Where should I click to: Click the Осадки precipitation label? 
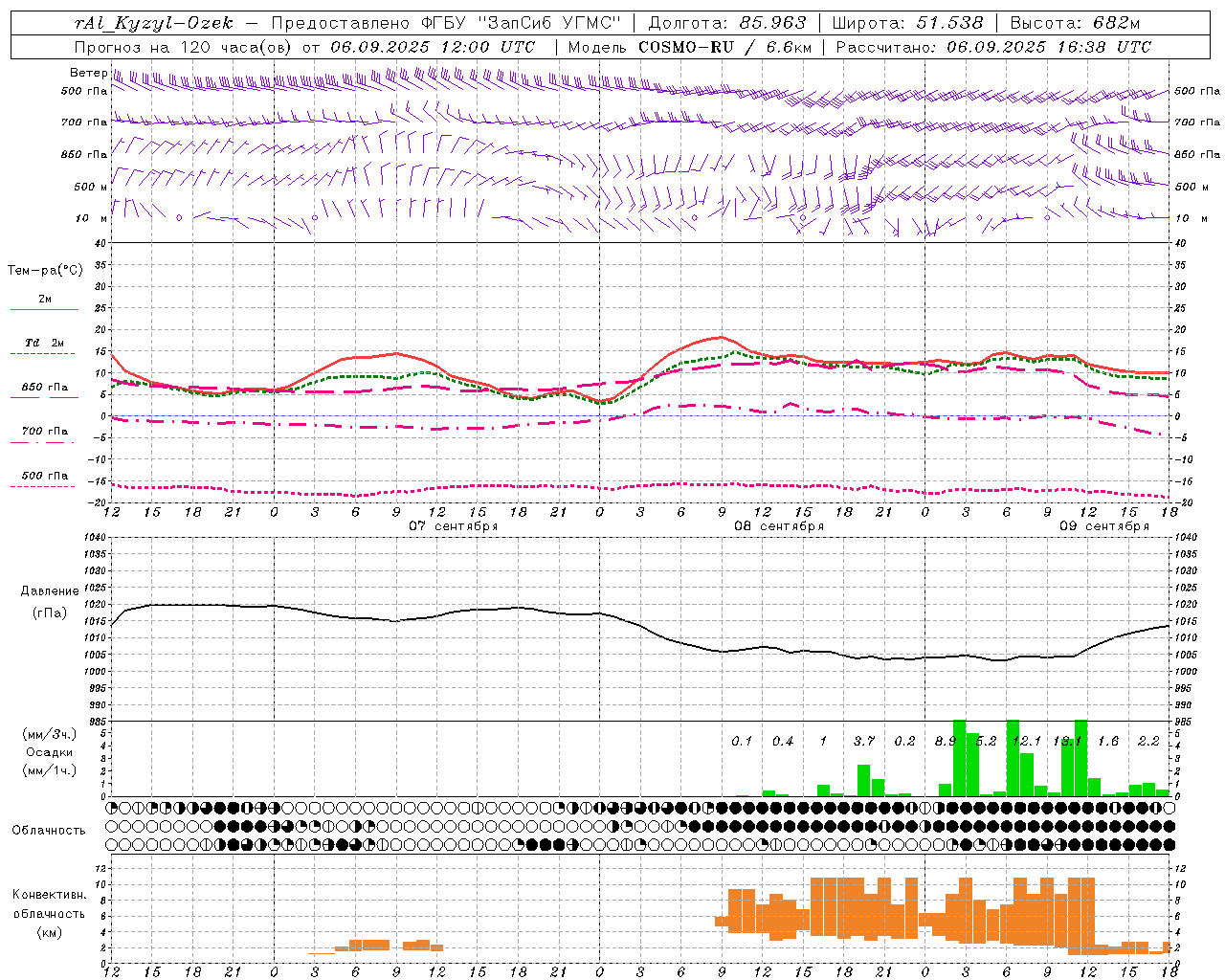click(x=48, y=752)
